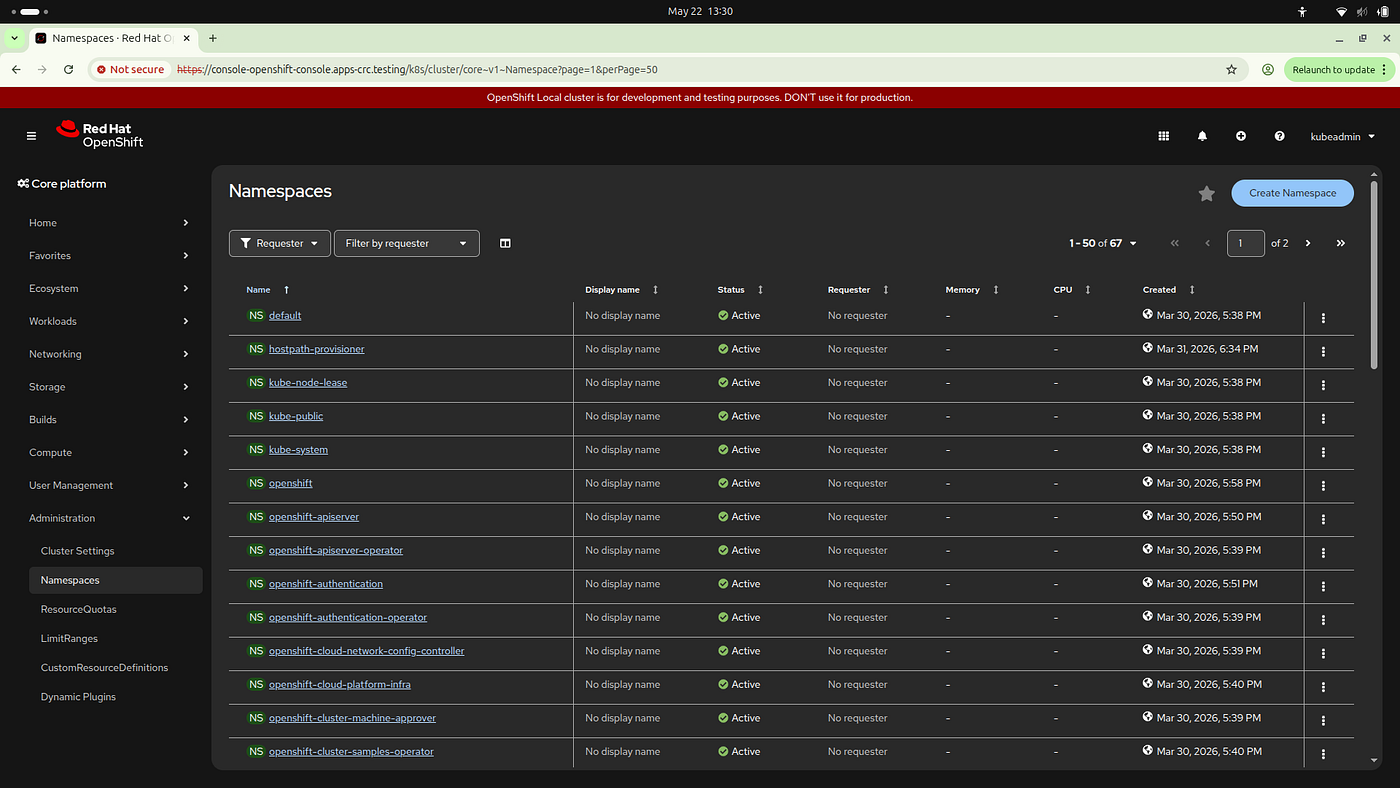
Task: Open kebab menu for openshift-apiserver row
Action: click(x=1323, y=519)
